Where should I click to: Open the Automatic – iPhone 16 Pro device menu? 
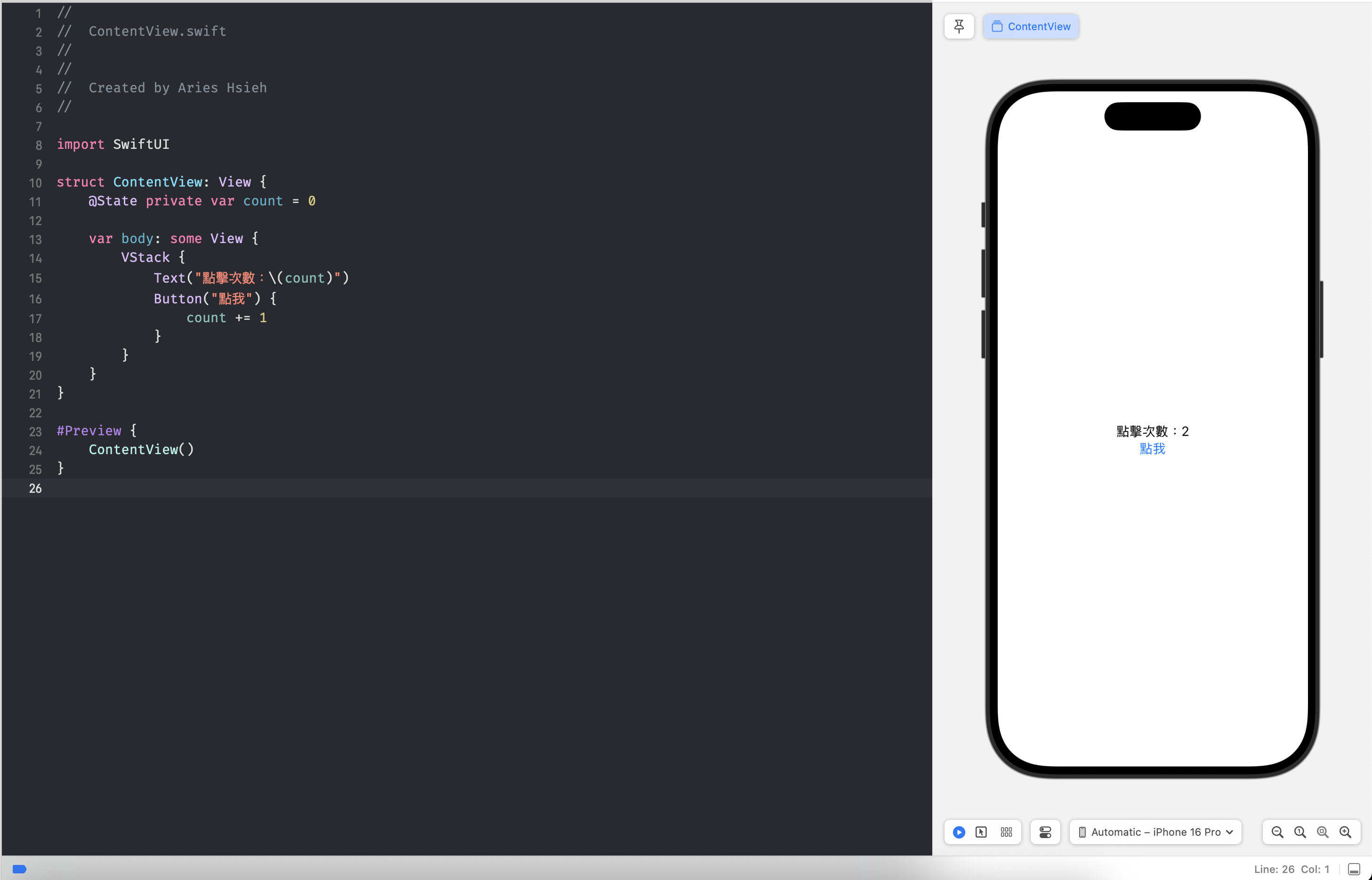(1155, 832)
